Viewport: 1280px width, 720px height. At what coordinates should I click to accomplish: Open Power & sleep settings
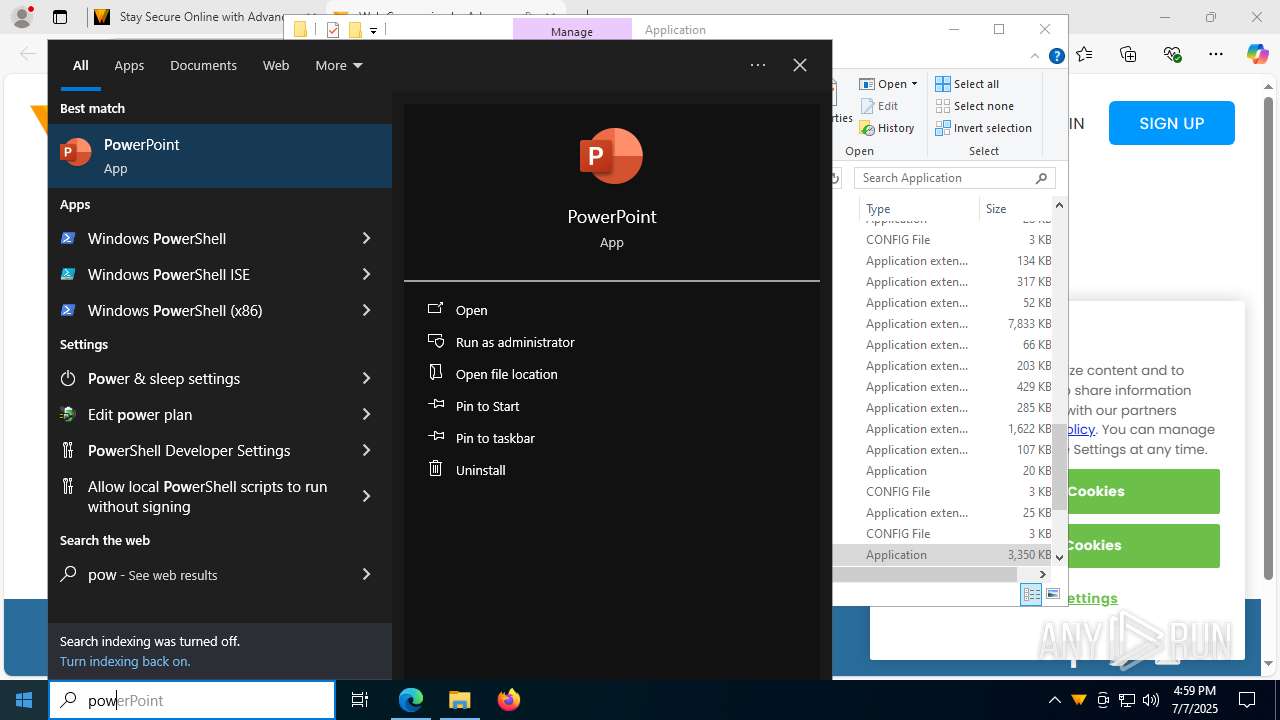(202, 378)
